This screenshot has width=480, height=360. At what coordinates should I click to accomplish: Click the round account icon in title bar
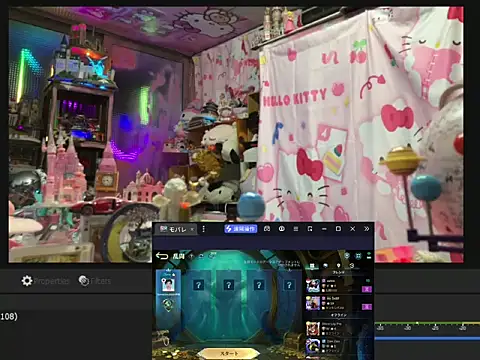click(x=282, y=229)
